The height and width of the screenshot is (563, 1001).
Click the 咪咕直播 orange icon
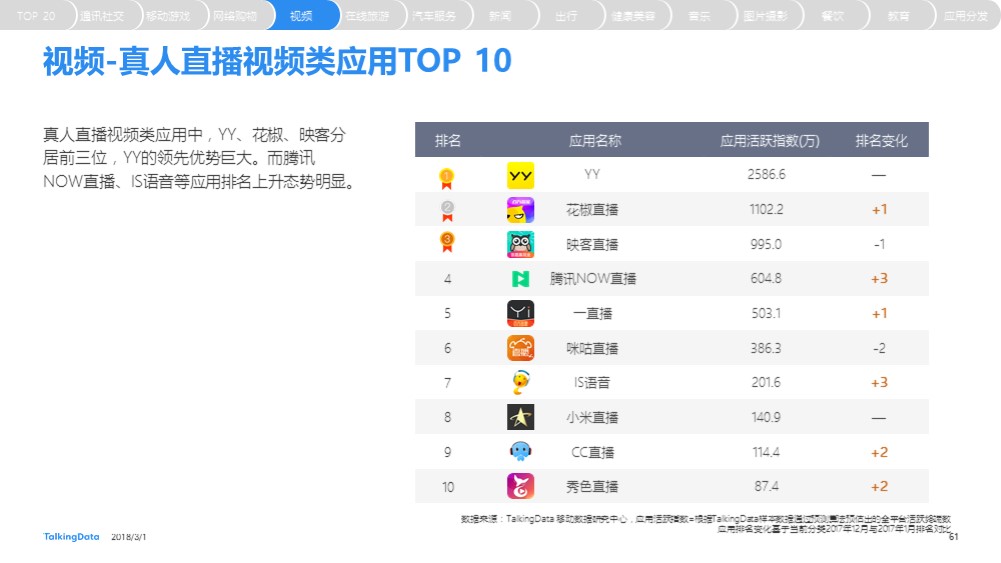[x=520, y=348]
